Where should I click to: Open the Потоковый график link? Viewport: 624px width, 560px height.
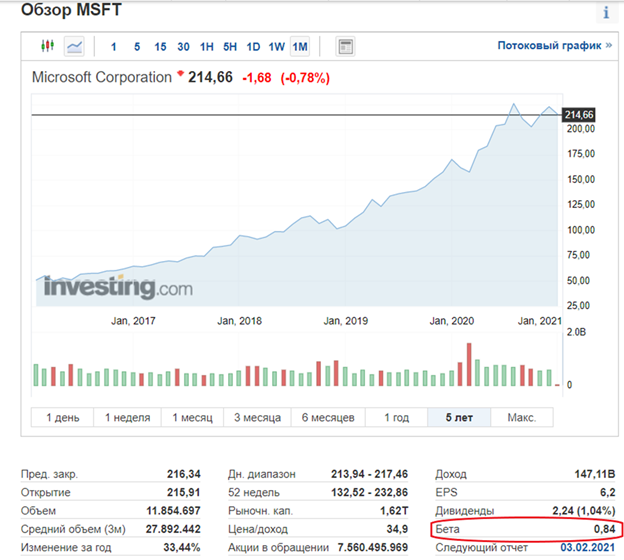coord(554,45)
